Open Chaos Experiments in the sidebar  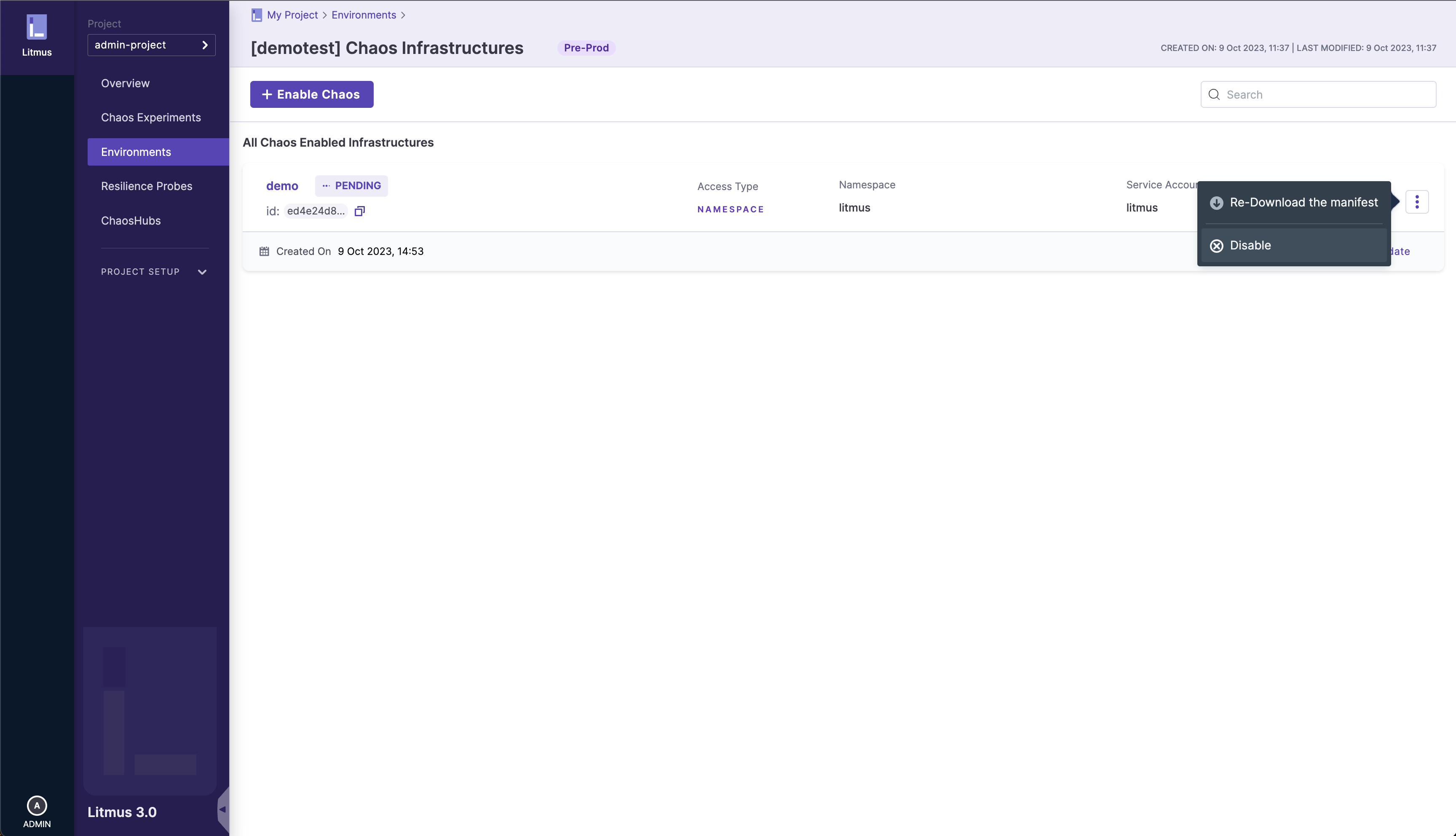(151, 118)
